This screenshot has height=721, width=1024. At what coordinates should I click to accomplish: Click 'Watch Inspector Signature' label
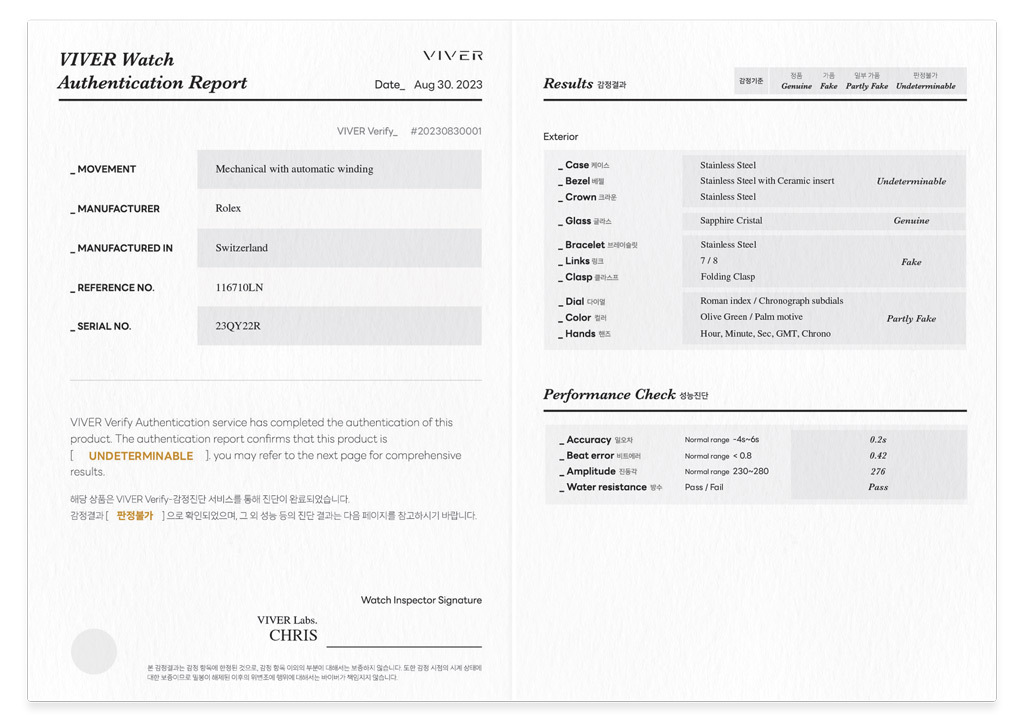click(421, 600)
